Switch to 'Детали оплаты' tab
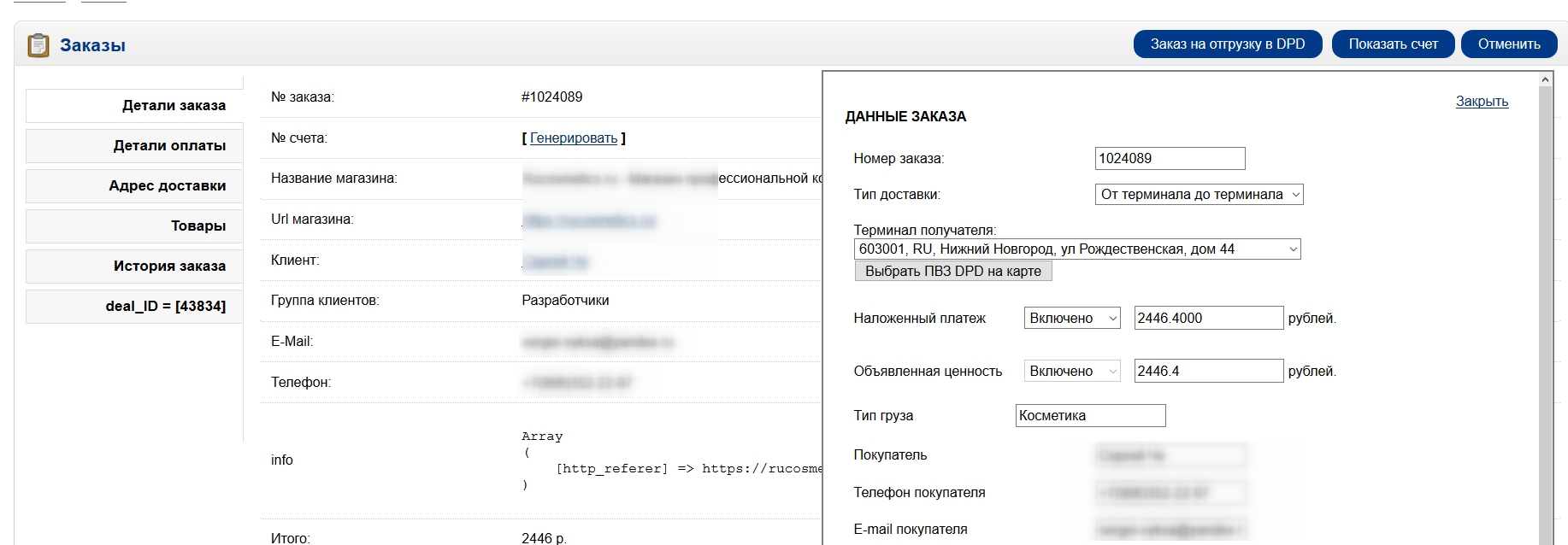 coord(134,146)
